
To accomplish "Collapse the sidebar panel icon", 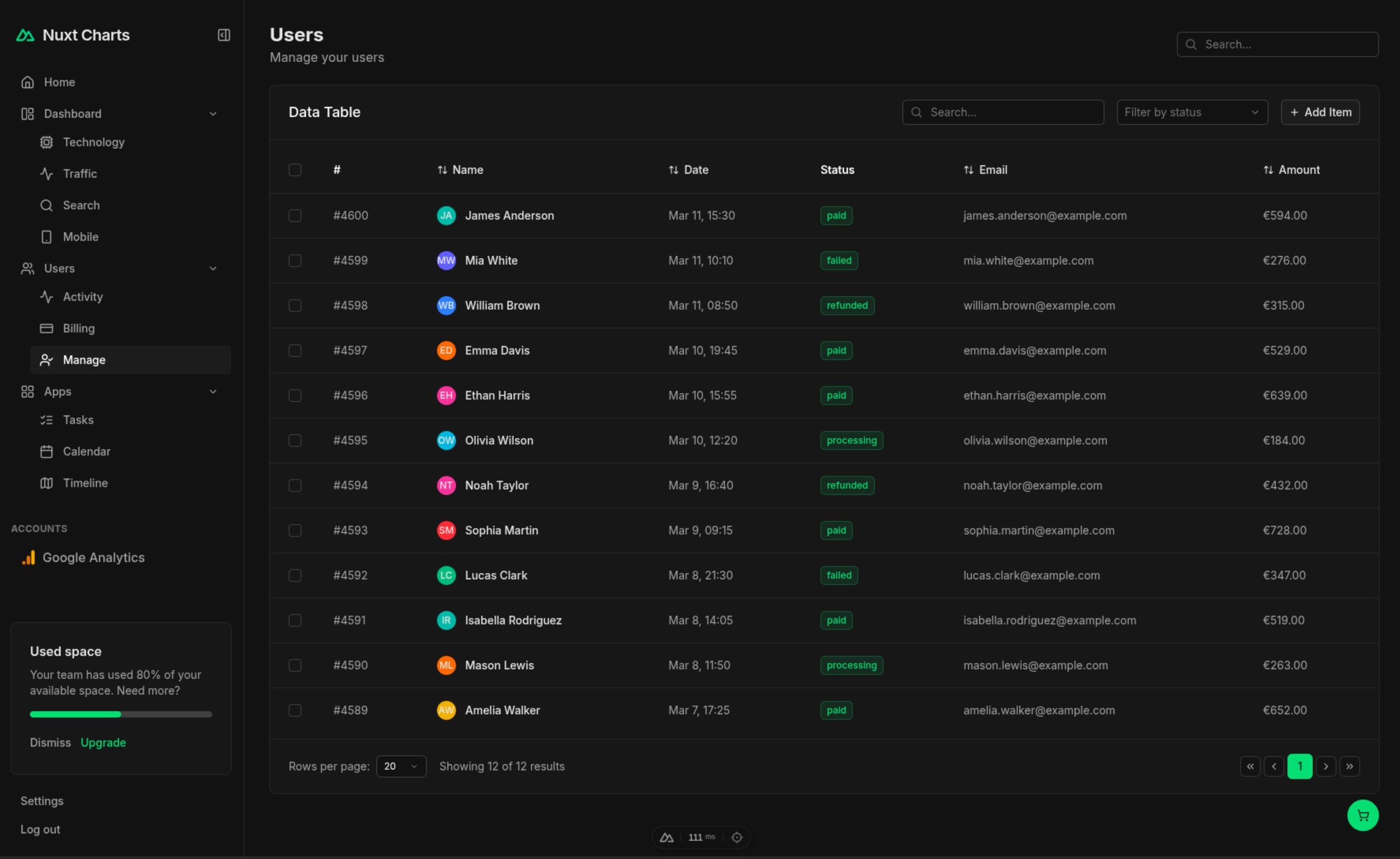I will coord(224,35).
